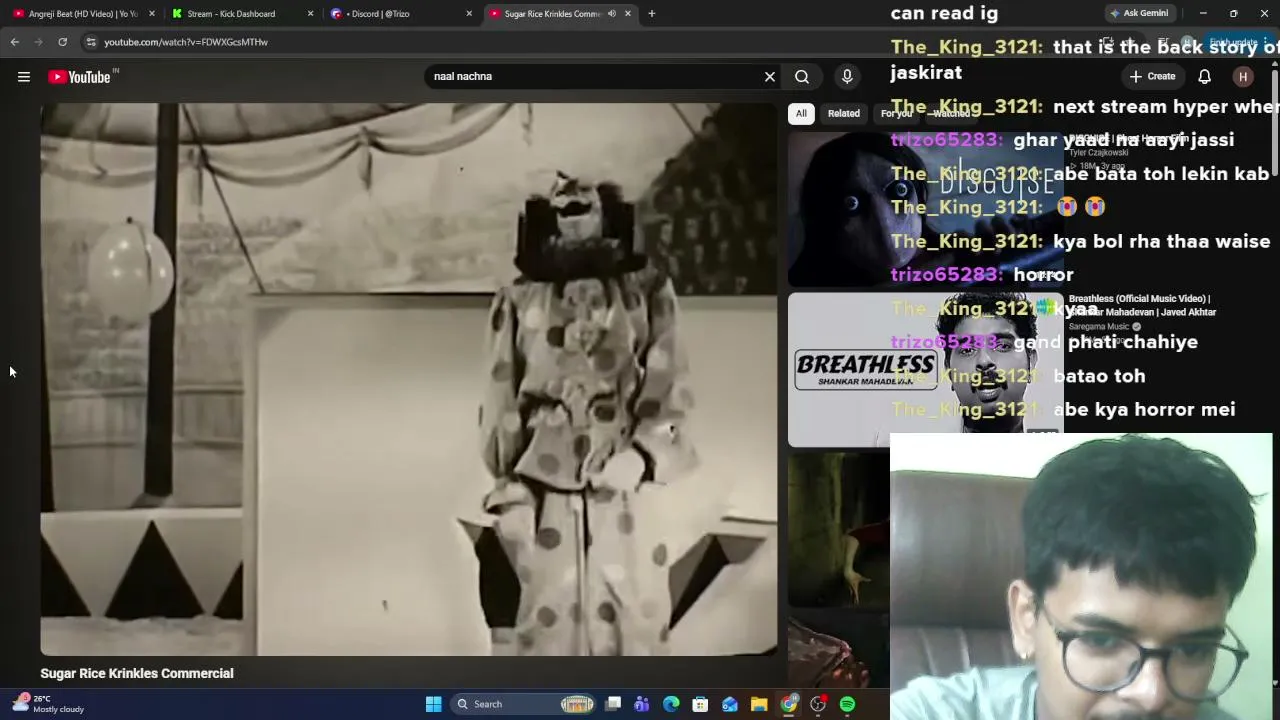
Task: Close the Sugar Rice Krinkles tab
Action: point(628,14)
